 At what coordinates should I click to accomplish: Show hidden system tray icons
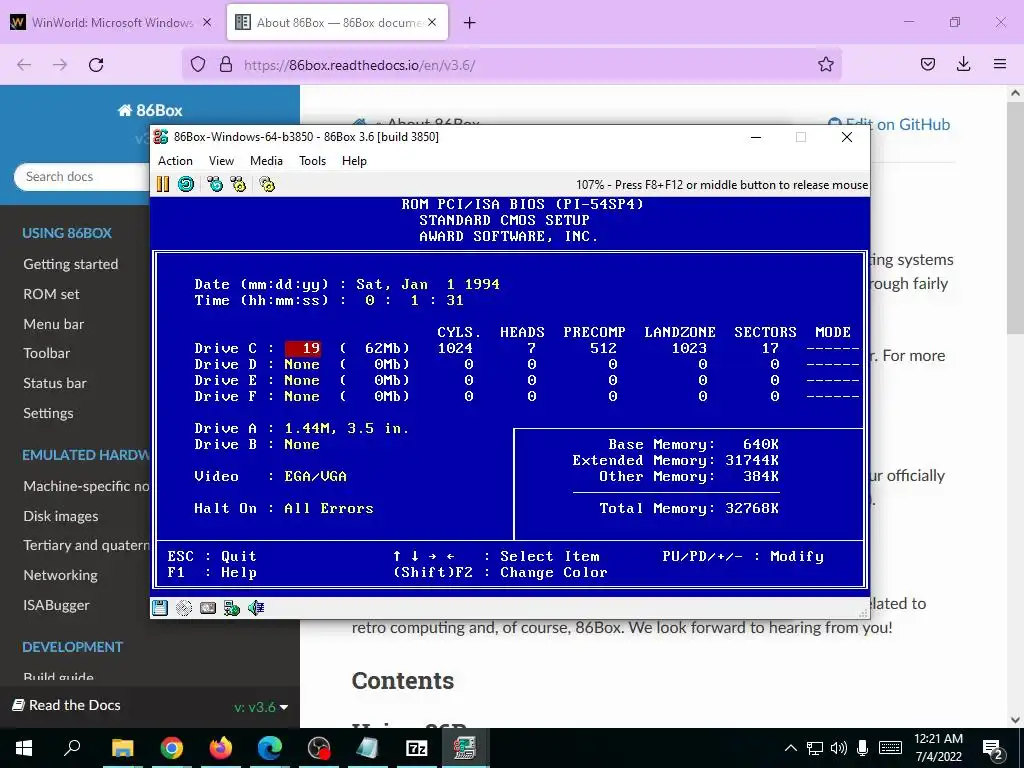click(790, 748)
